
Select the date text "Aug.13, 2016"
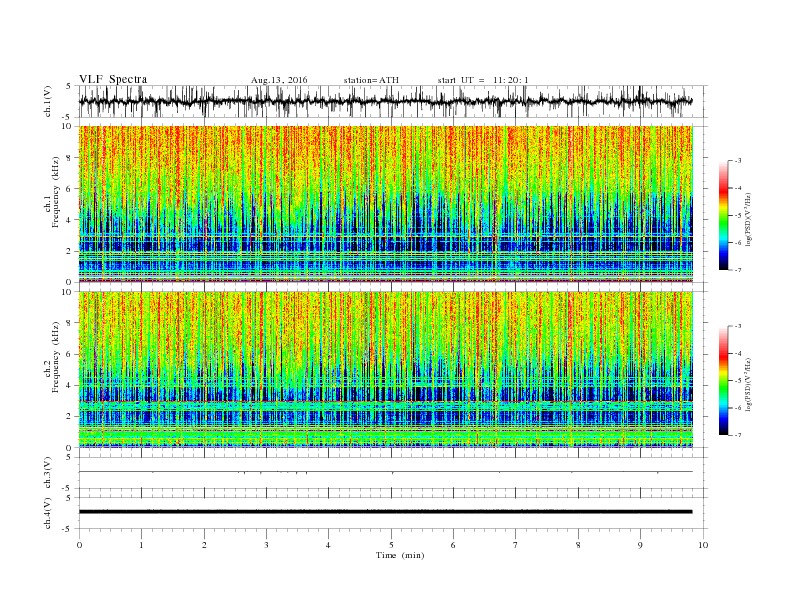(279, 80)
